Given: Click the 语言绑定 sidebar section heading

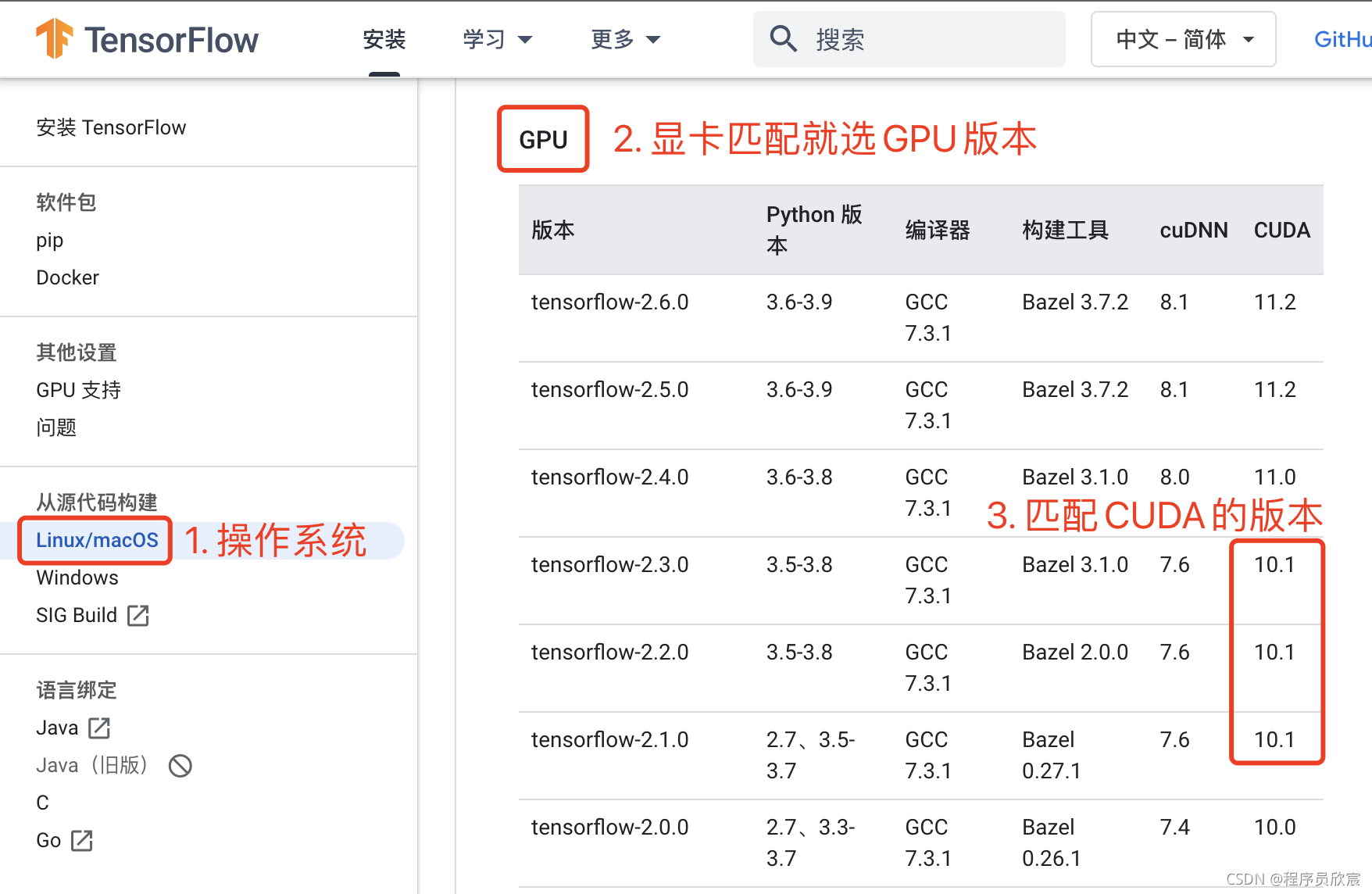Looking at the screenshot, I should [77, 690].
